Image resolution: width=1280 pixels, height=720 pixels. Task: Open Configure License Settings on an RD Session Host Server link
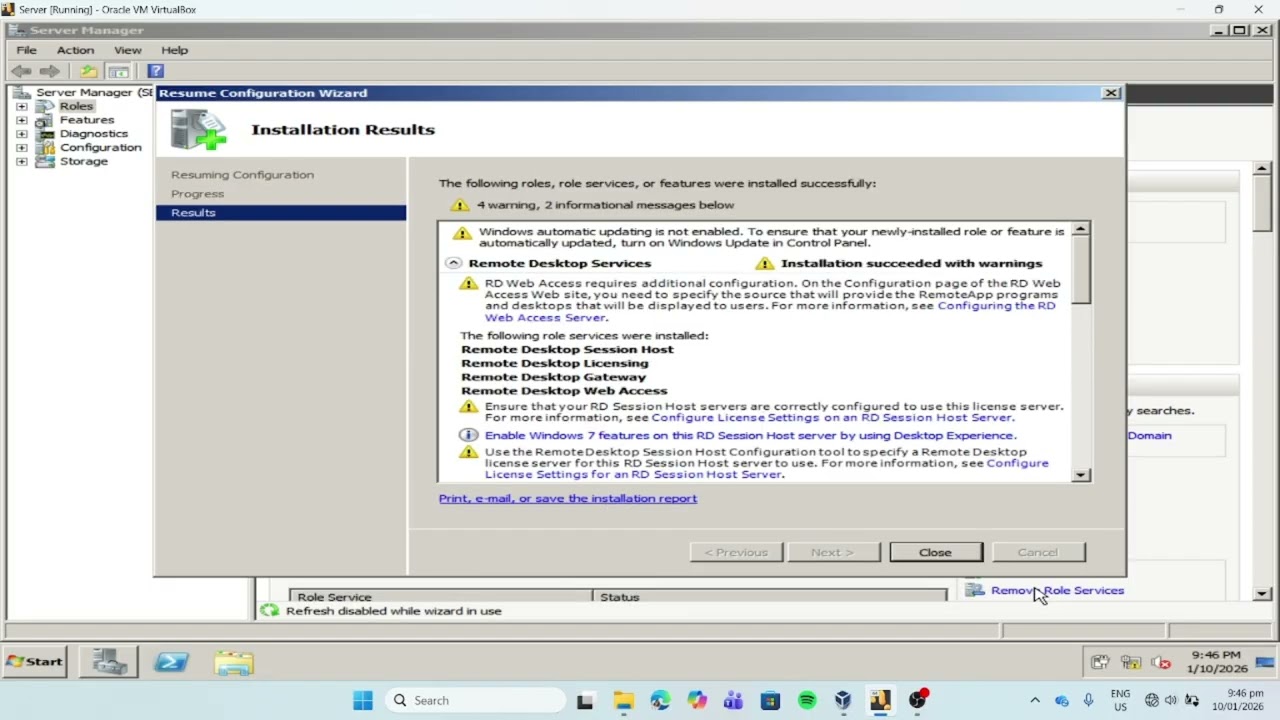832,418
